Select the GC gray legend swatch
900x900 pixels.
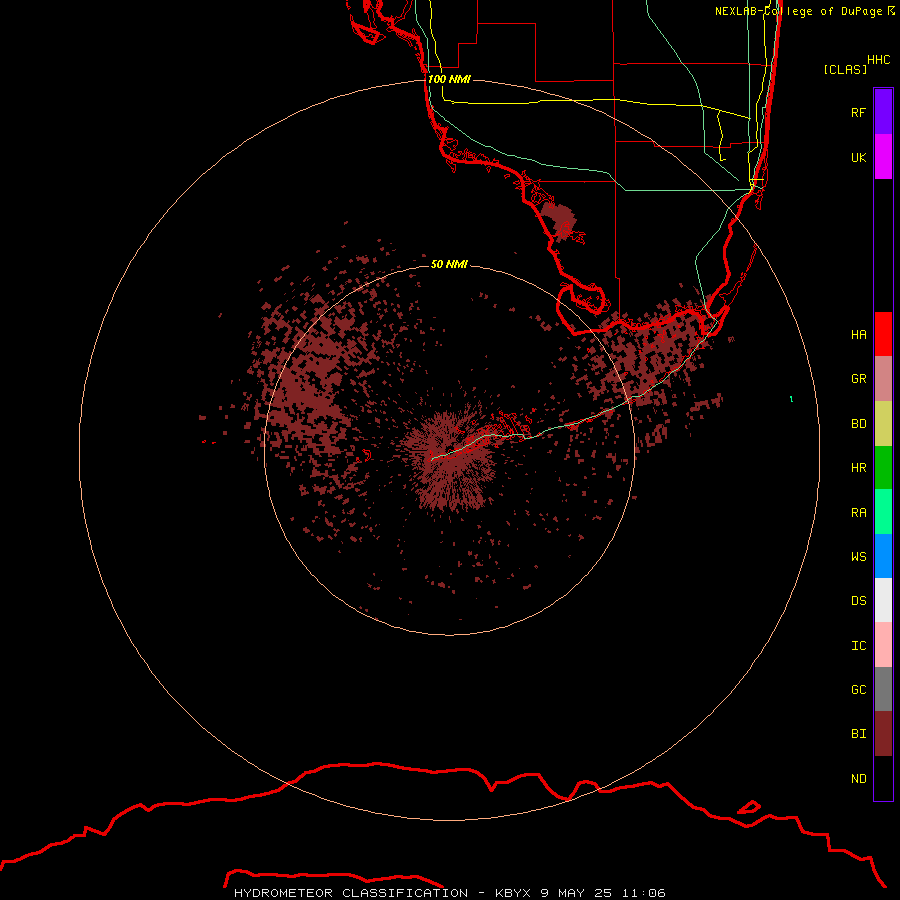[883, 689]
